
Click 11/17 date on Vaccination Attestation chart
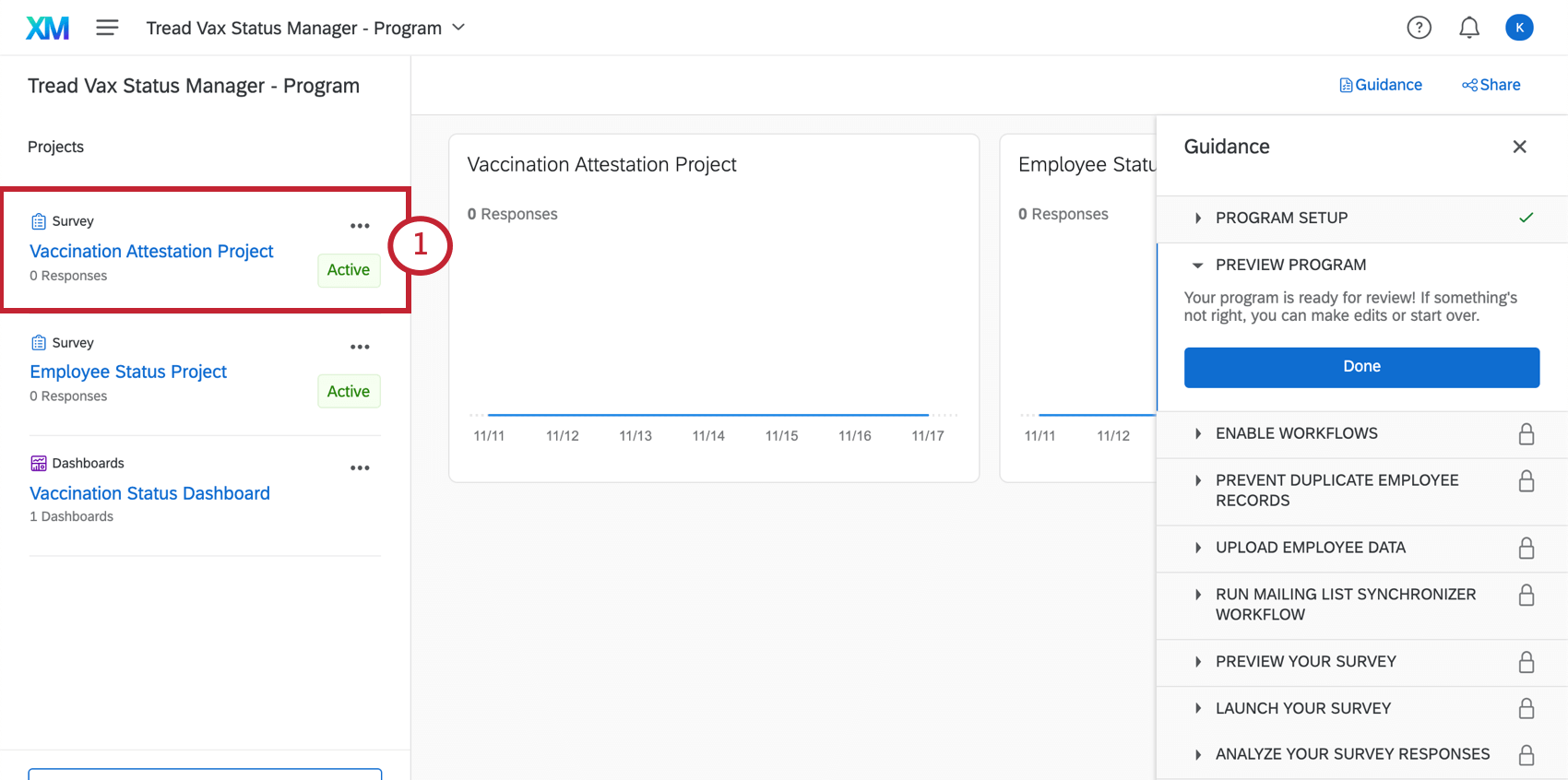pyautogui.click(x=928, y=436)
